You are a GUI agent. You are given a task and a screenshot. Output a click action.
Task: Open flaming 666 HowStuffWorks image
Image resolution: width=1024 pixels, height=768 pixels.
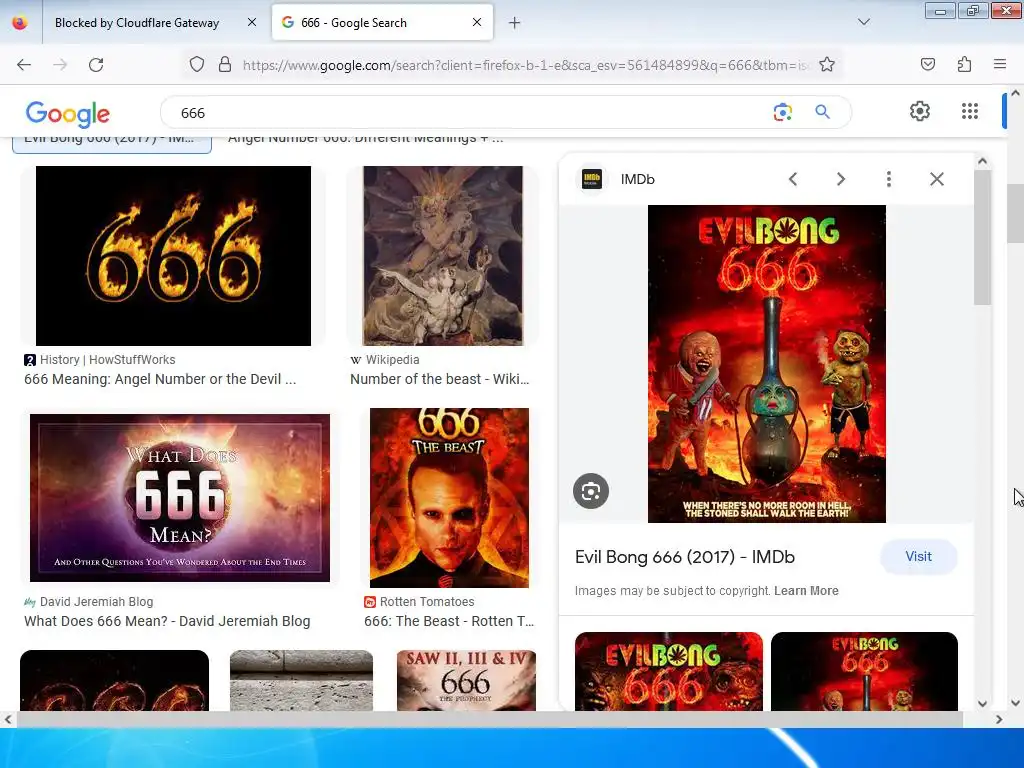173,256
